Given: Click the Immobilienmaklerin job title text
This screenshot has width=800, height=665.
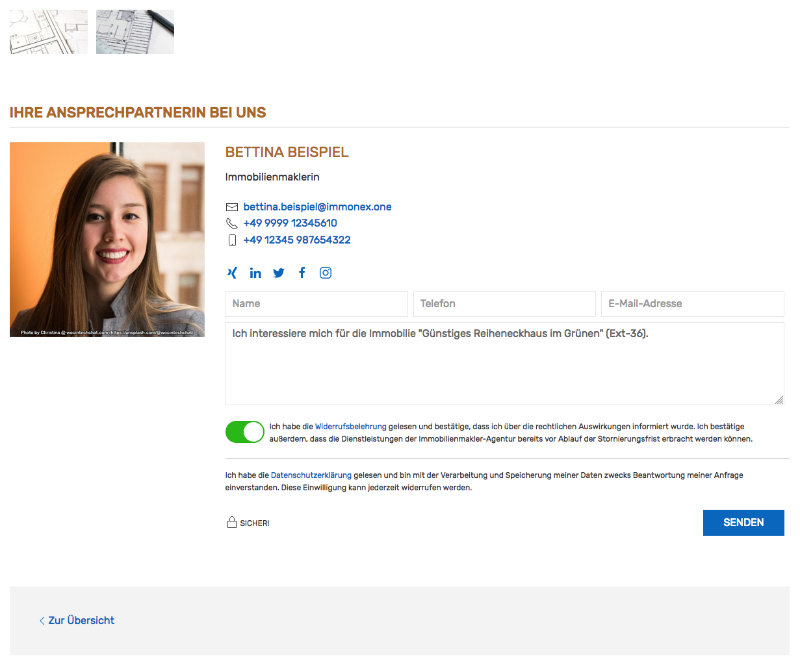Looking at the screenshot, I should [x=272, y=177].
